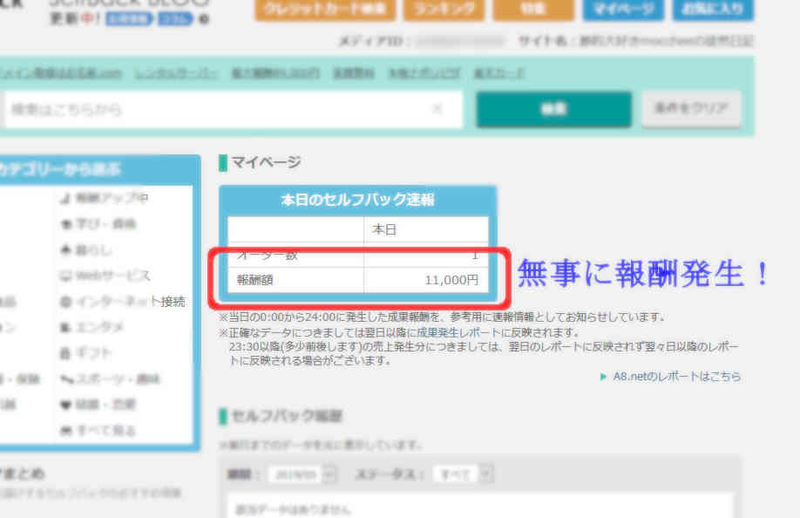Viewport: 800px width, 518px height.
Task: Open the ランキング top navigation button
Action: [x=444, y=9]
